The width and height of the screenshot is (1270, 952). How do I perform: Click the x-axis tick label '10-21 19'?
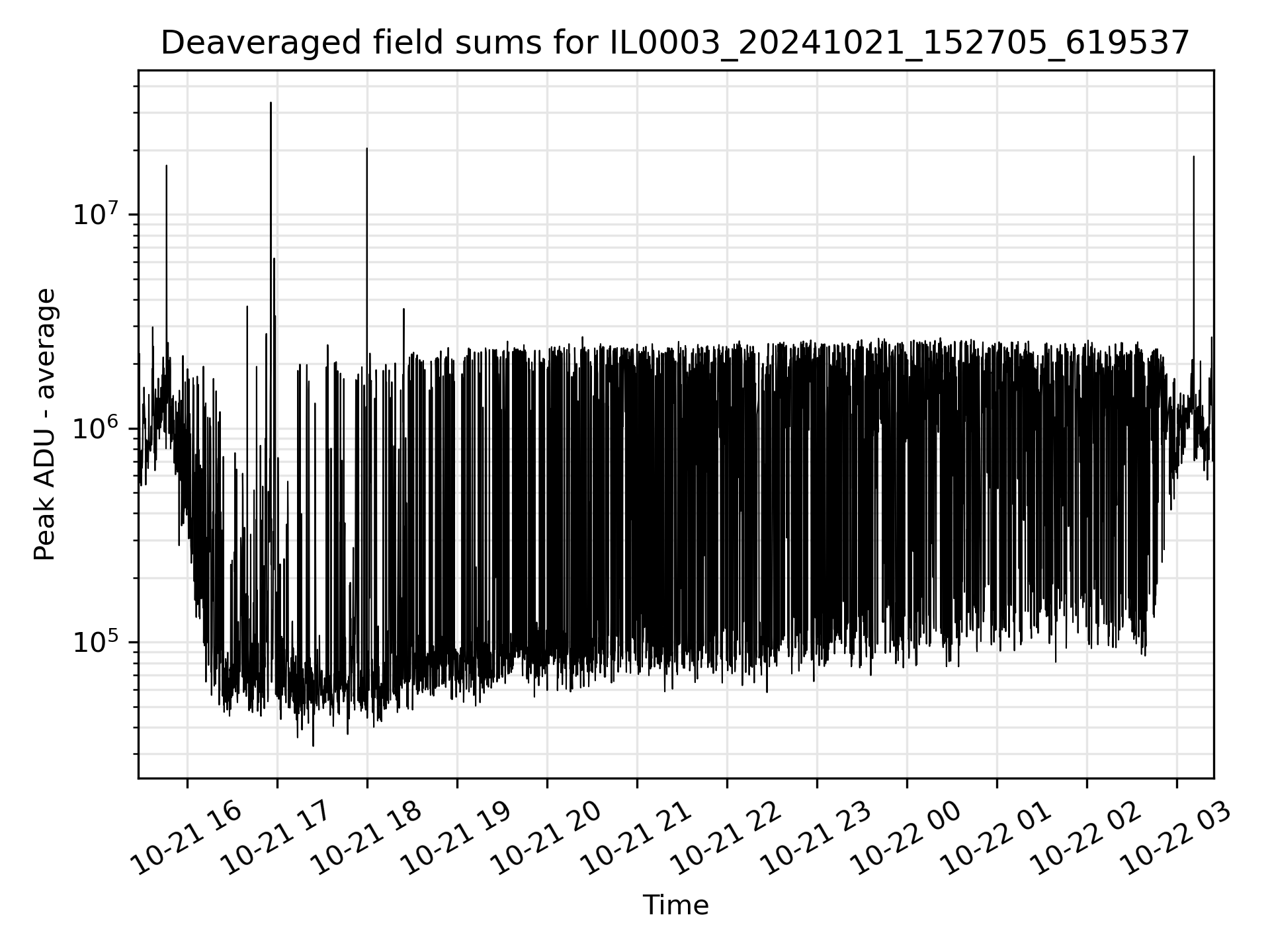[454, 837]
